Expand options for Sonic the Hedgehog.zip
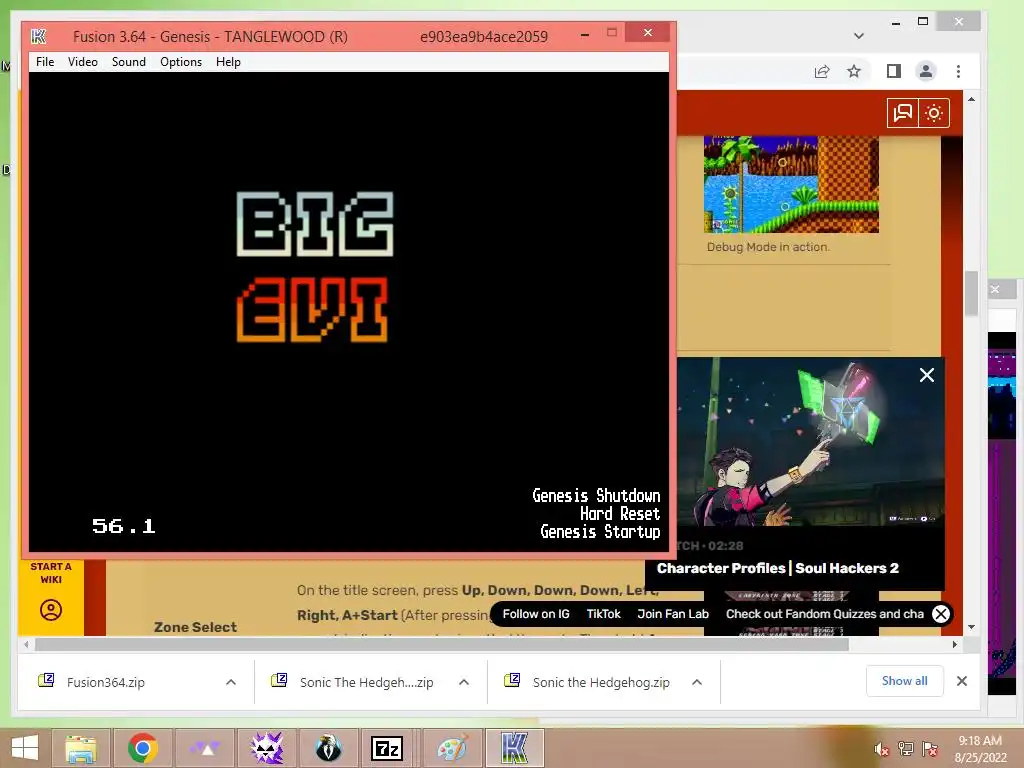1024x768 pixels. pos(697,682)
